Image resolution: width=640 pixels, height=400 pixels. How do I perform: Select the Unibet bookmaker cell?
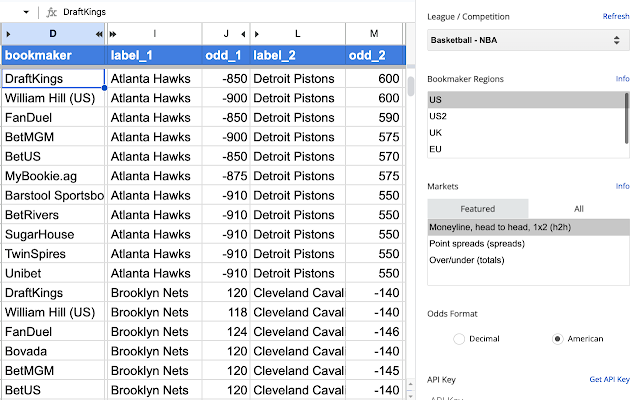point(53,273)
